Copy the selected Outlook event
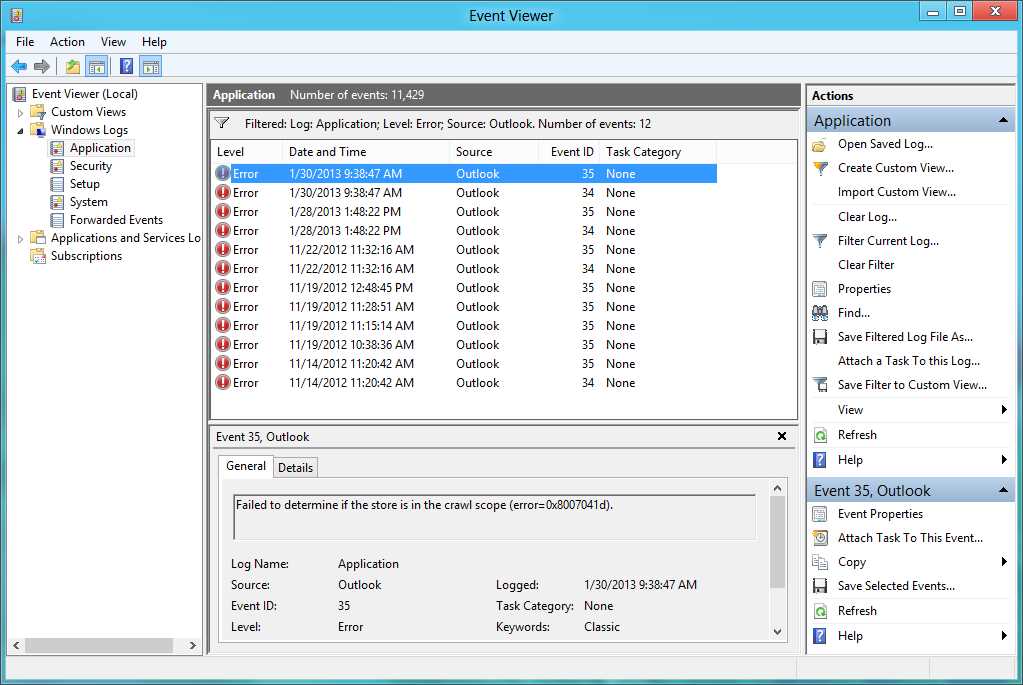Viewport: 1023px width, 685px height. click(849, 561)
